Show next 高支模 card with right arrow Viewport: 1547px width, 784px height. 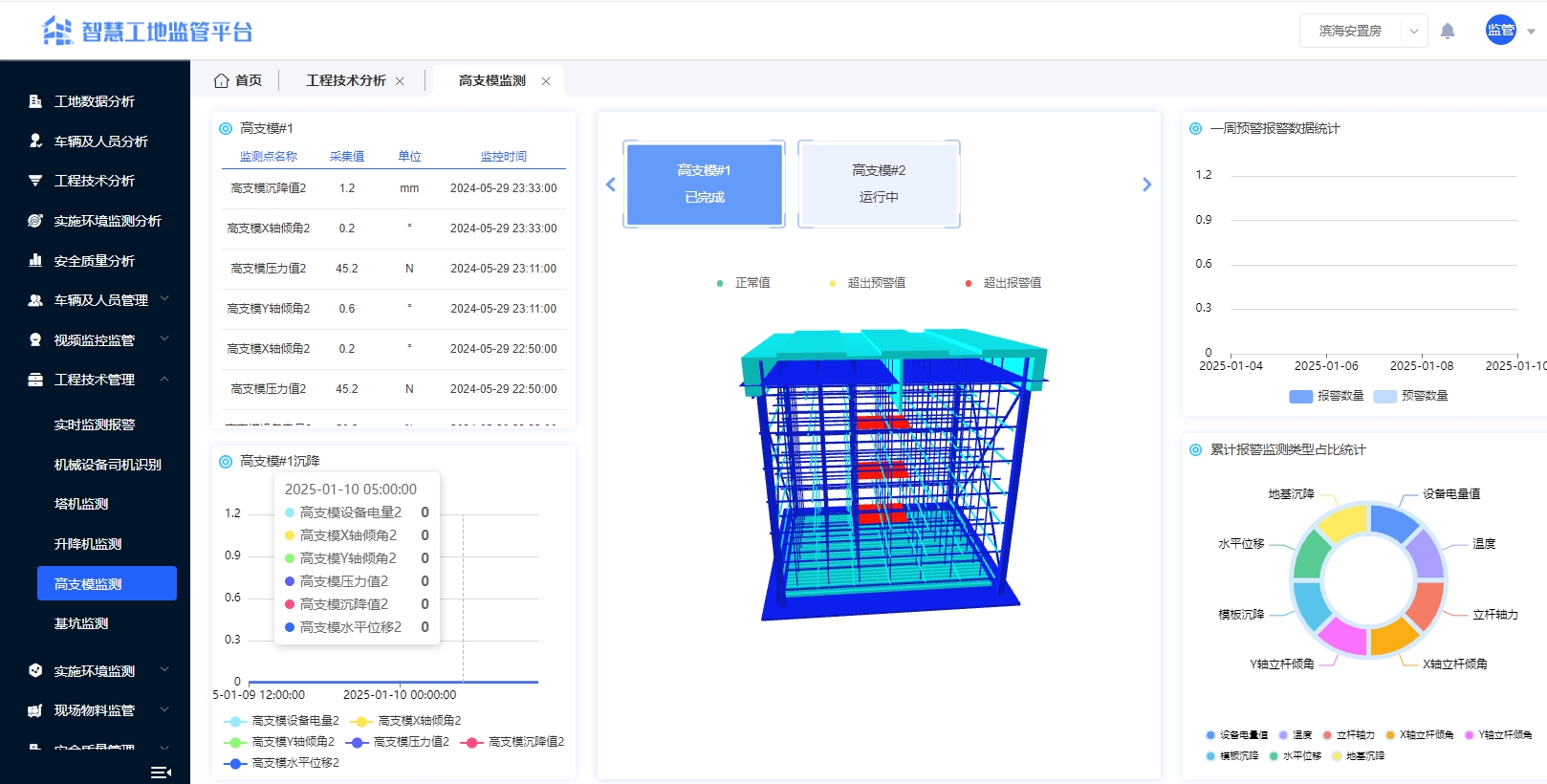(x=1147, y=185)
